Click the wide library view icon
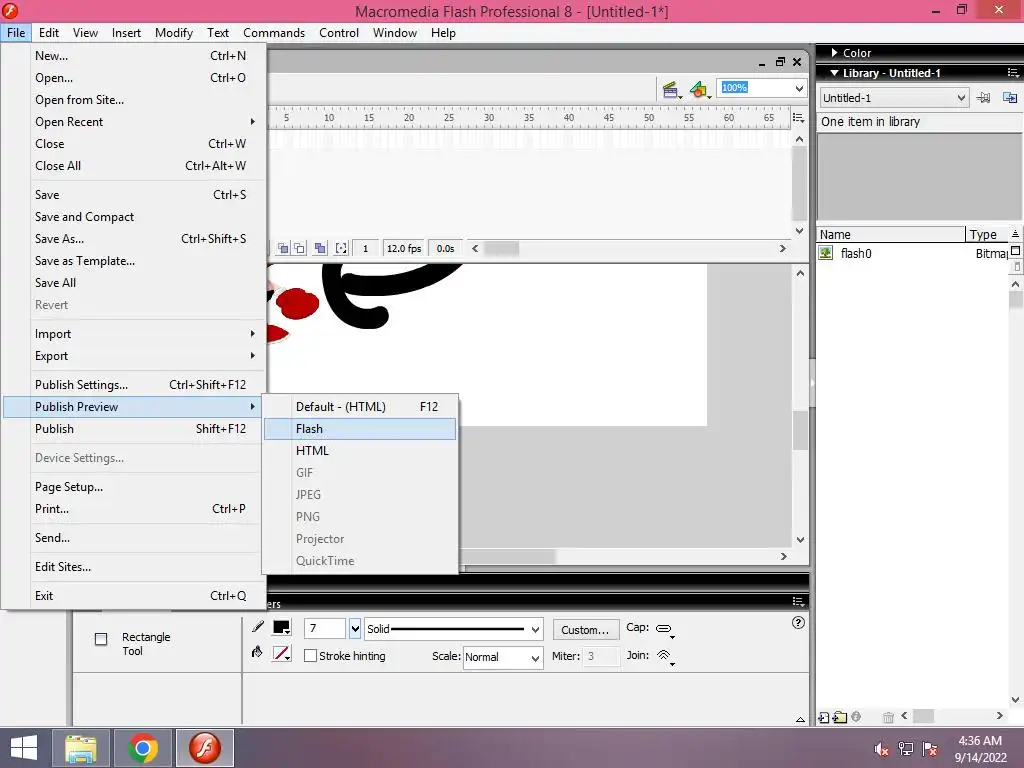Image resolution: width=1024 pixels, height=768 pixels. pyautogui.click(x=1016, y=251)
